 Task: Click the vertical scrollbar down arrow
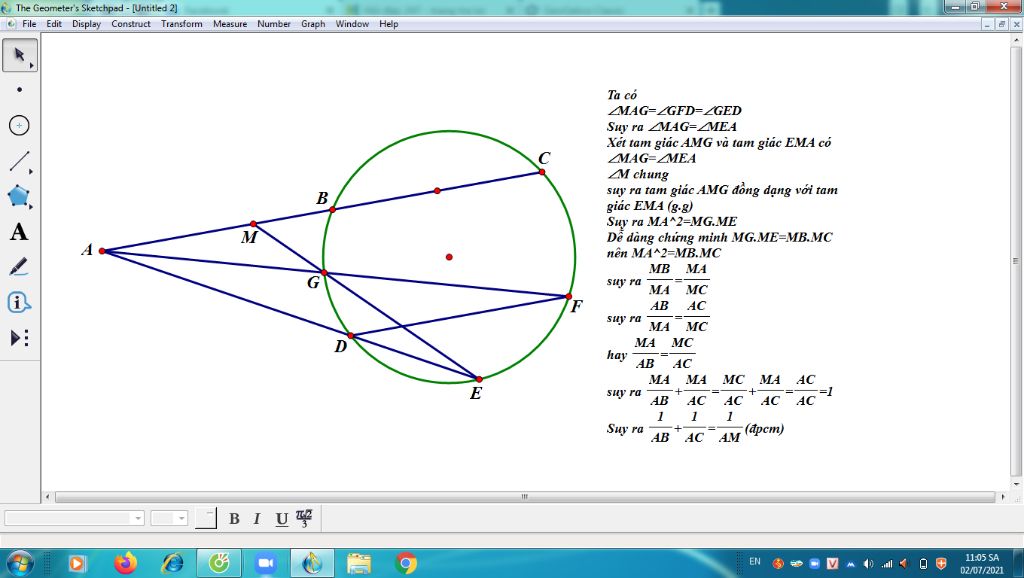point(1016,484)
